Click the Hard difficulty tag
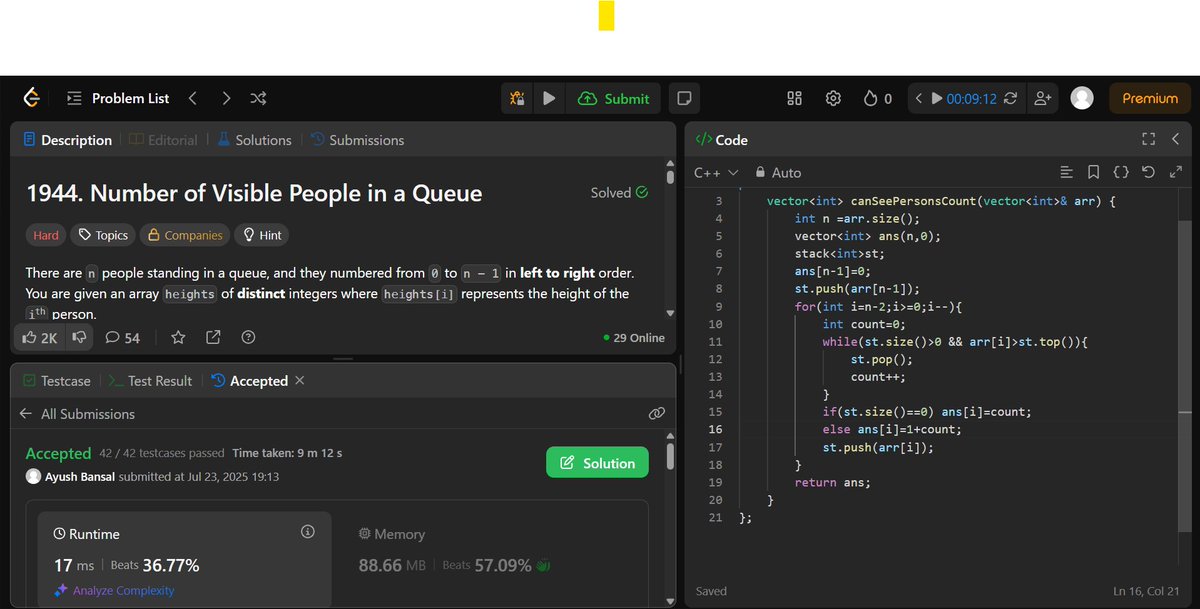This screenshot has width=1200, height=609. tap(46, 235)
